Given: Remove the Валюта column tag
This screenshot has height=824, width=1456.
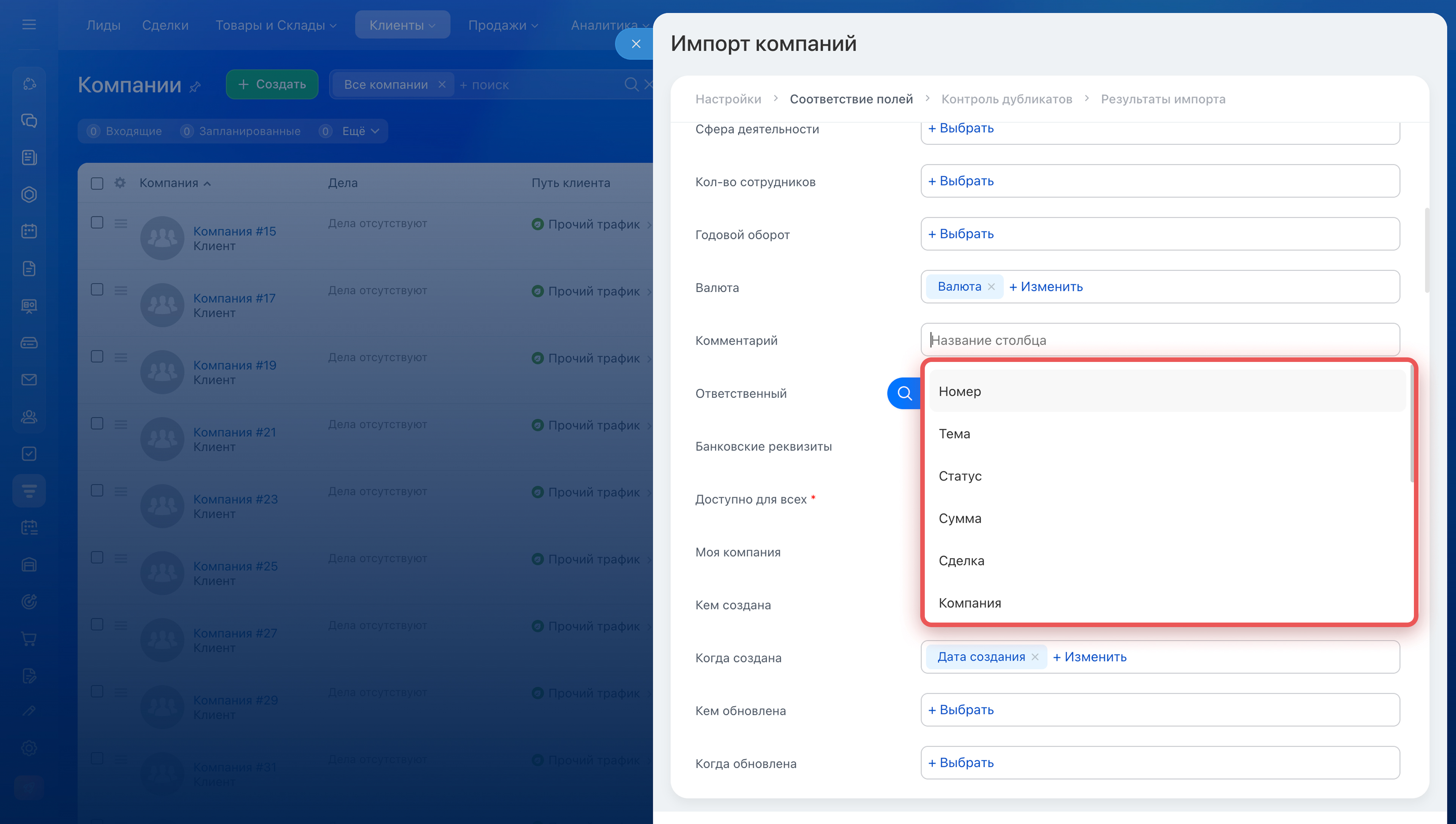Looking at the screenshot, I should point(991,287).
